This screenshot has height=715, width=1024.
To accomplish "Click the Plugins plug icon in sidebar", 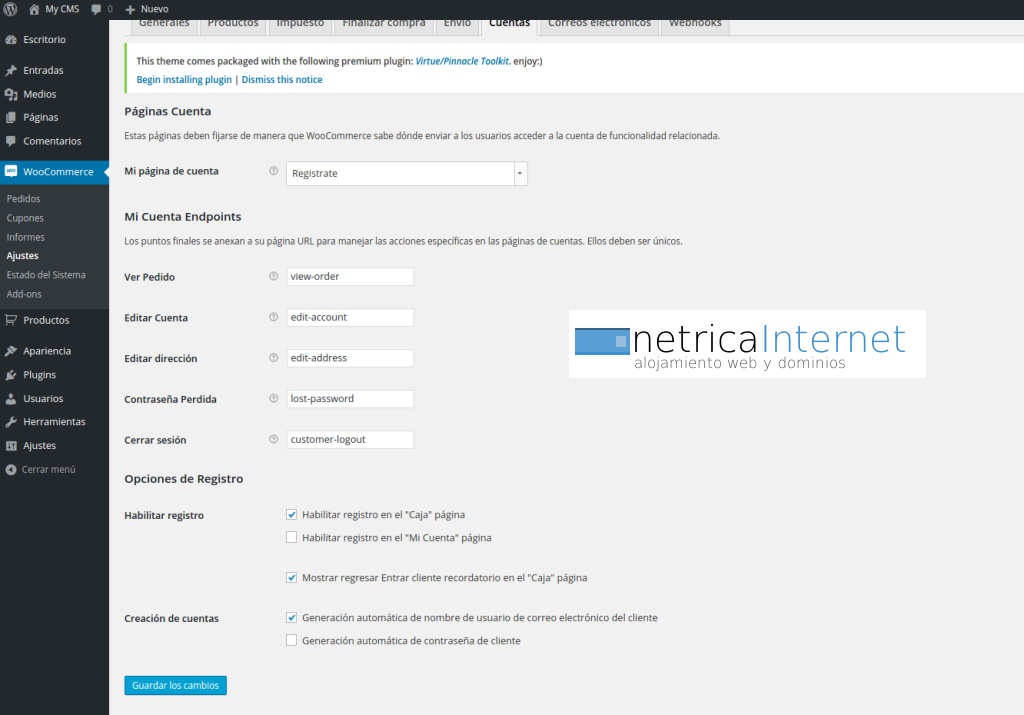I will [x=11, y=375].
